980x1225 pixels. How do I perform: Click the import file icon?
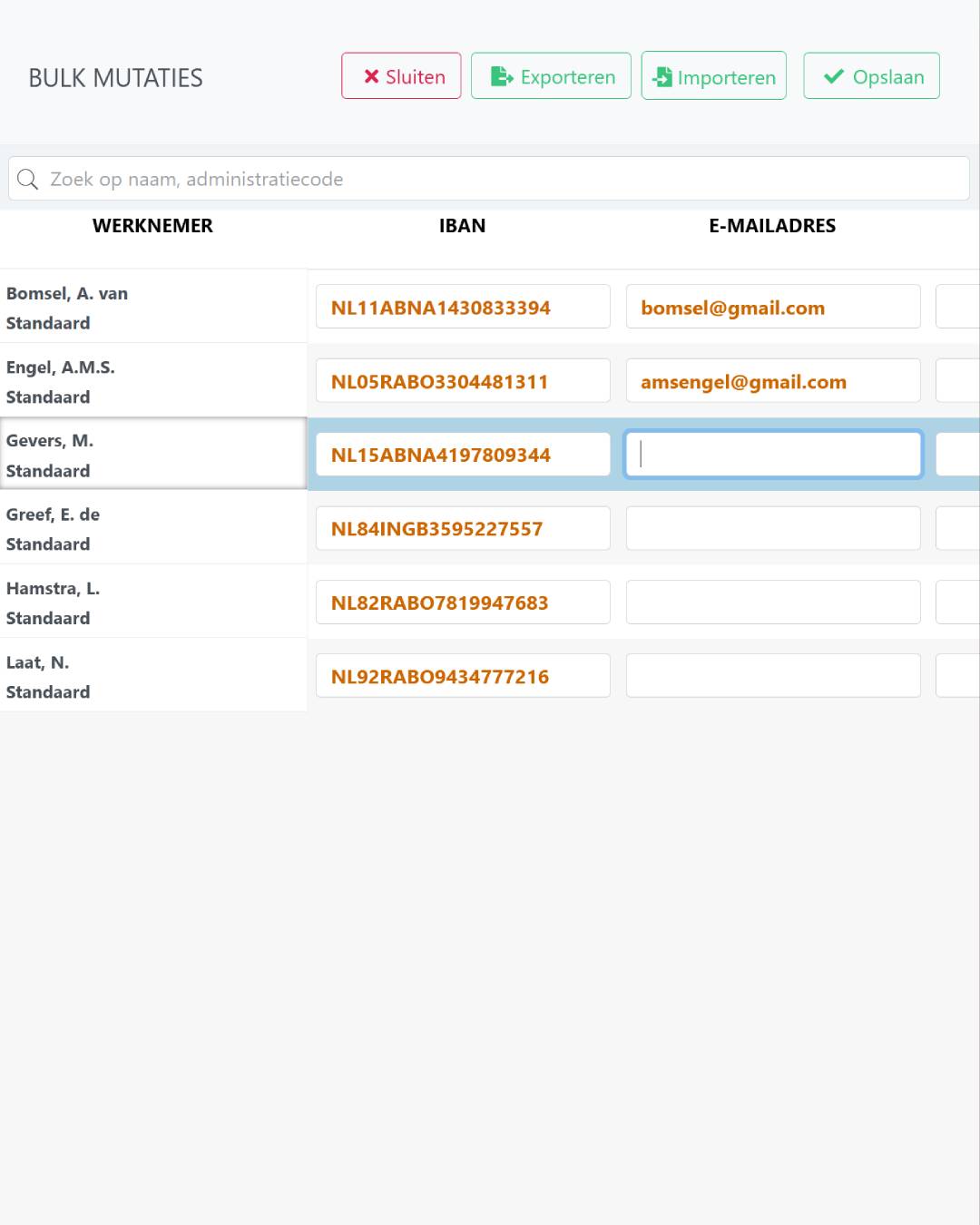[663, 77]
